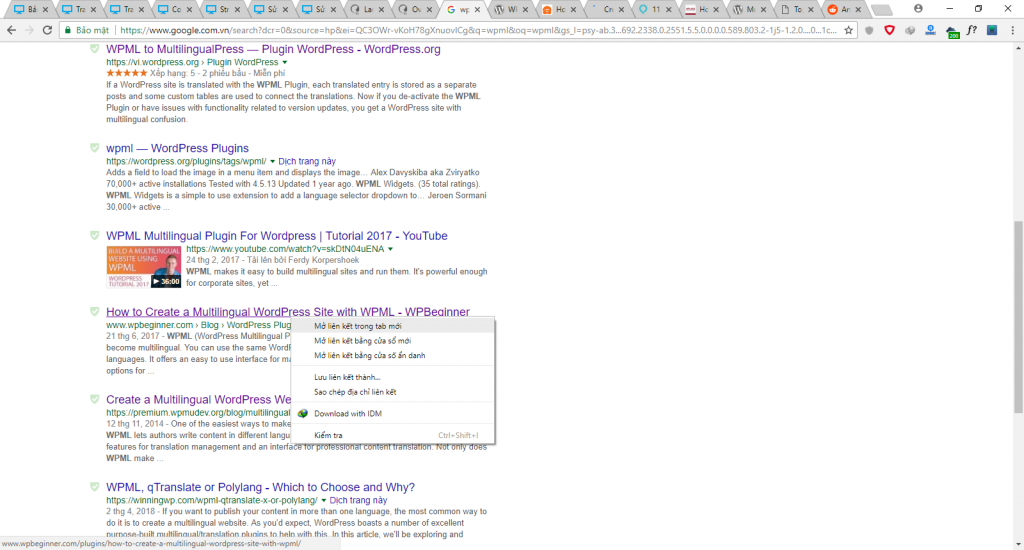This screenshot has width=1024, height=550.
Task: Open the Chrome profile avatar button
Action: 918,8
